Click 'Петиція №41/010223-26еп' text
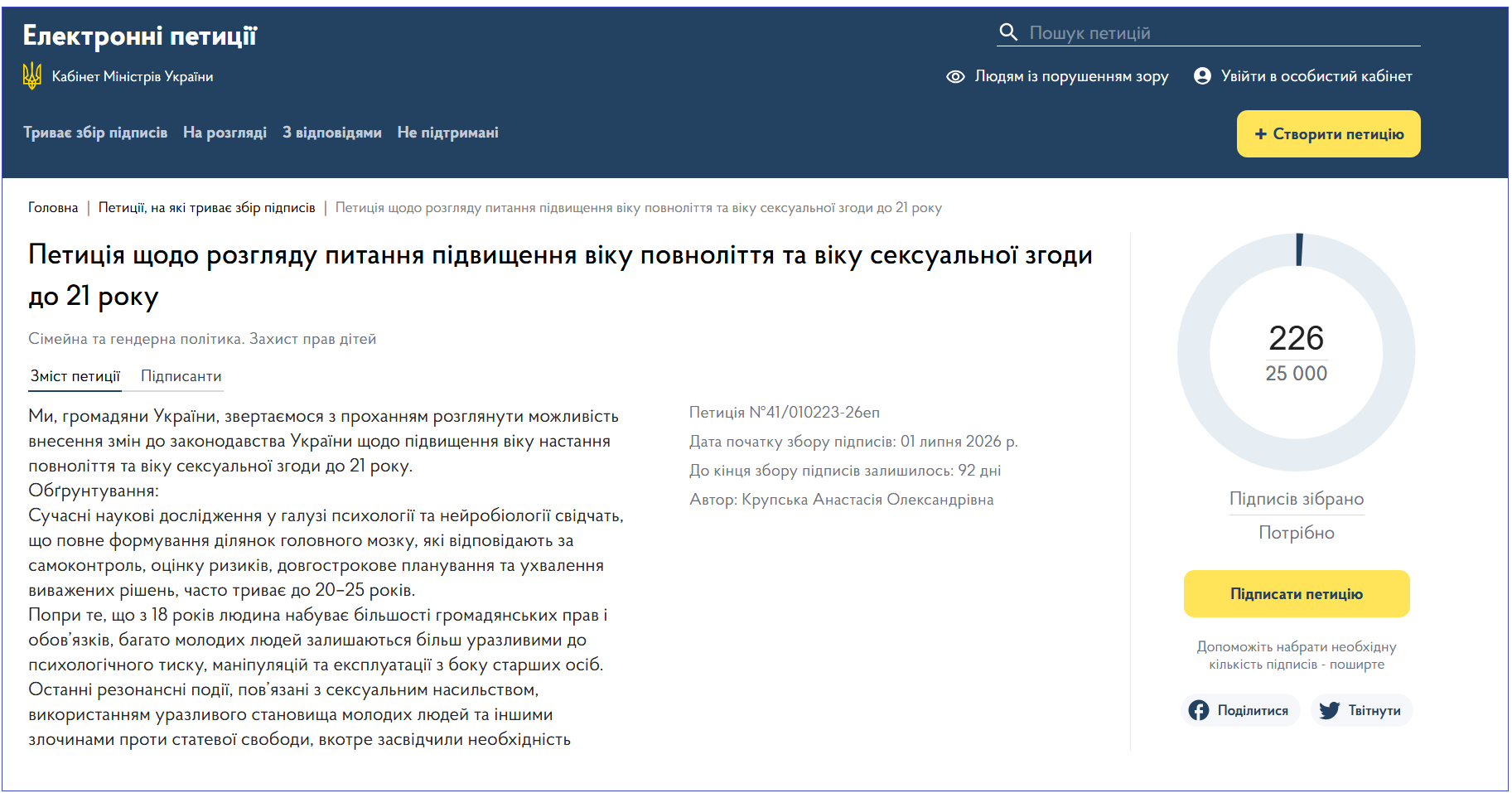The height and width of the screenshot is (793, 1512). 785,412
